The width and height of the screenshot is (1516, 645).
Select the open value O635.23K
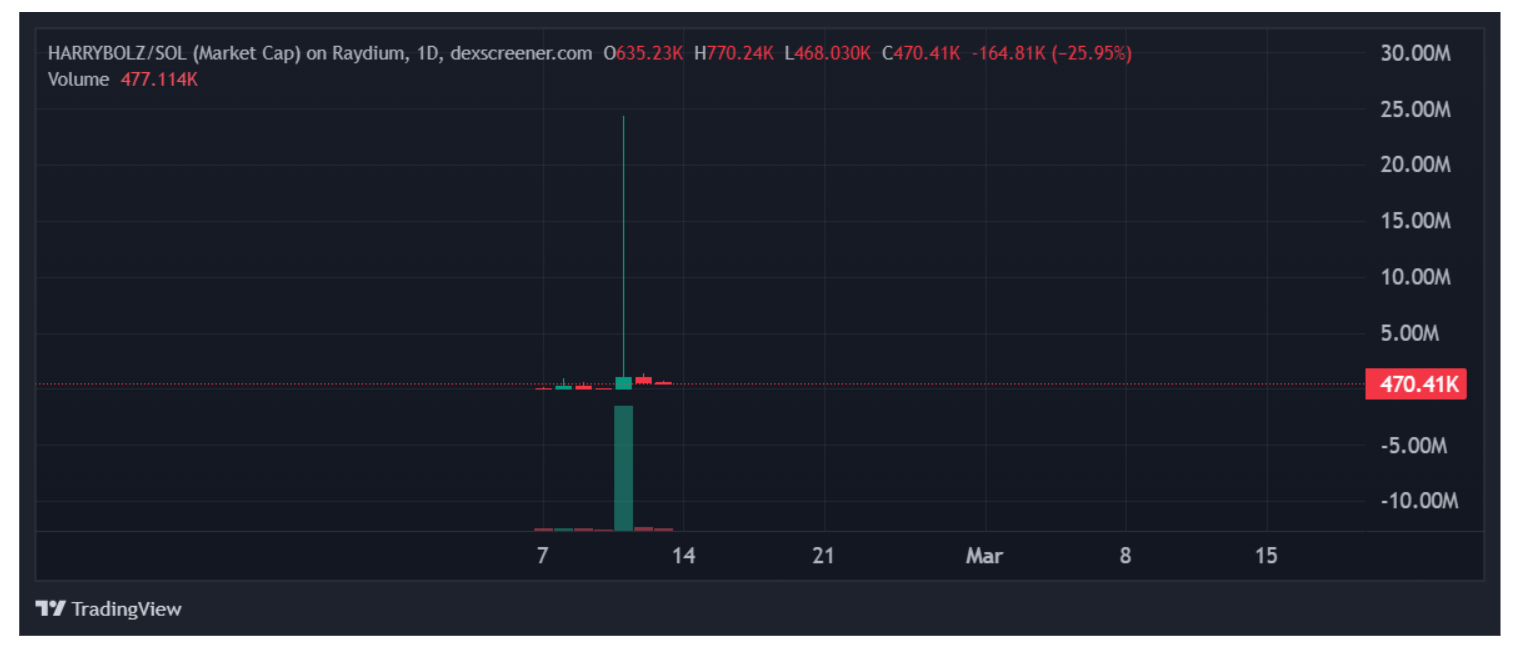coord(643,53)
